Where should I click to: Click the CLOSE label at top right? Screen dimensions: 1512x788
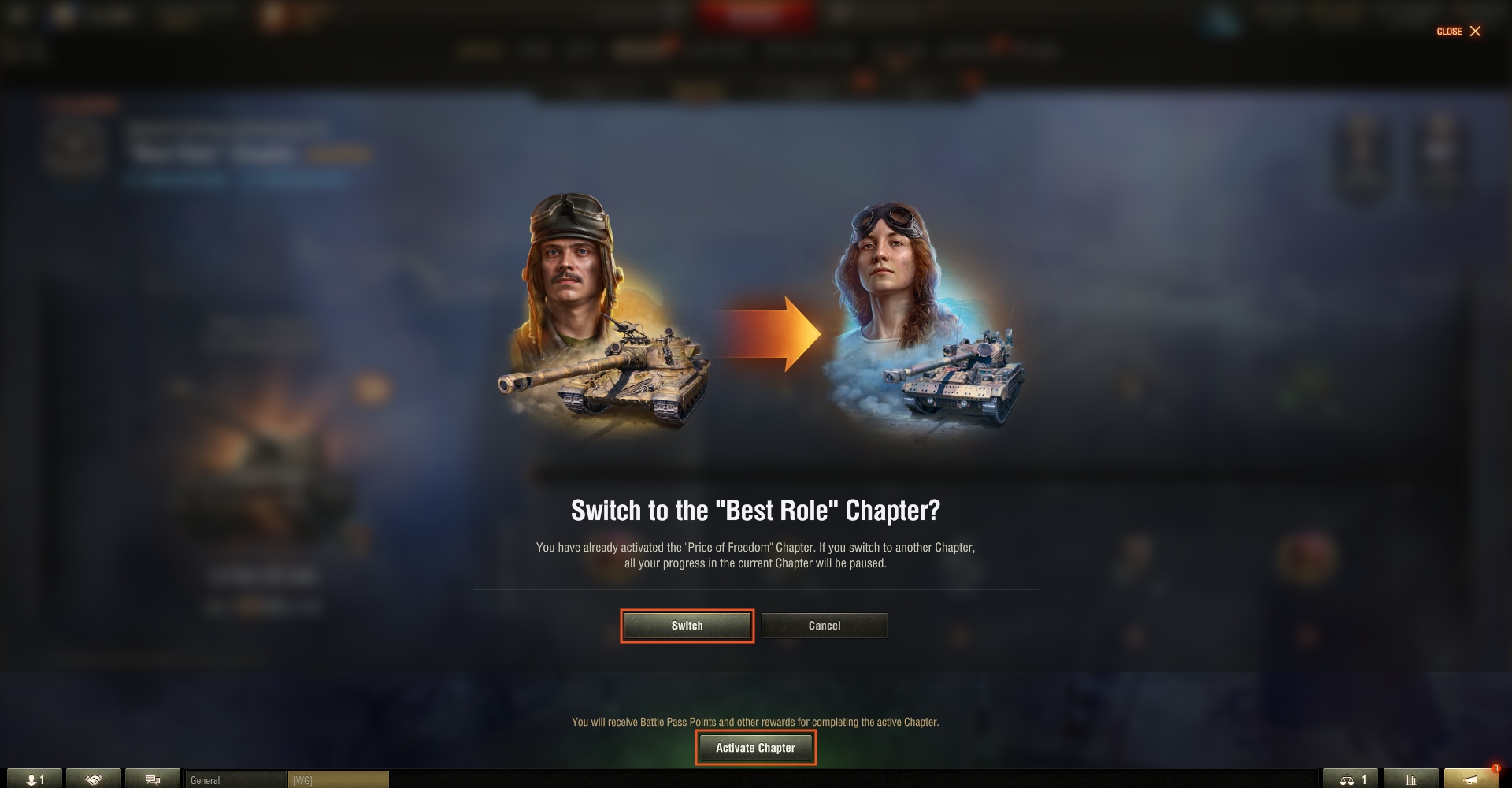point(1449,32)
